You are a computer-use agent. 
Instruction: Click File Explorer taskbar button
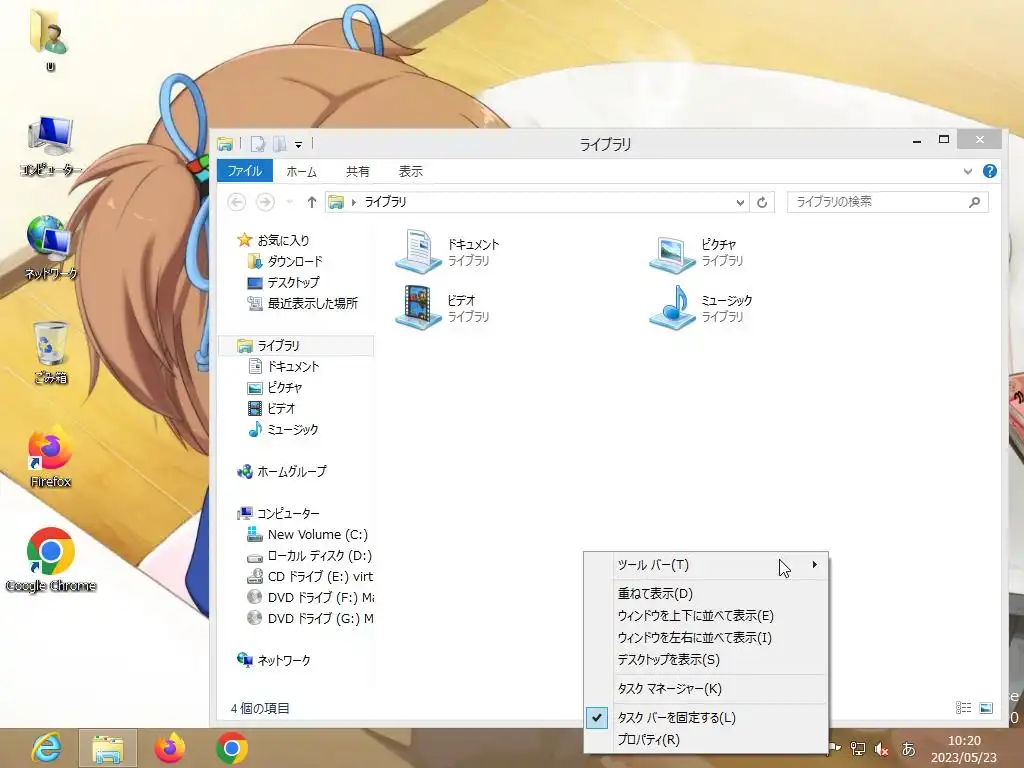click(108, 748)
